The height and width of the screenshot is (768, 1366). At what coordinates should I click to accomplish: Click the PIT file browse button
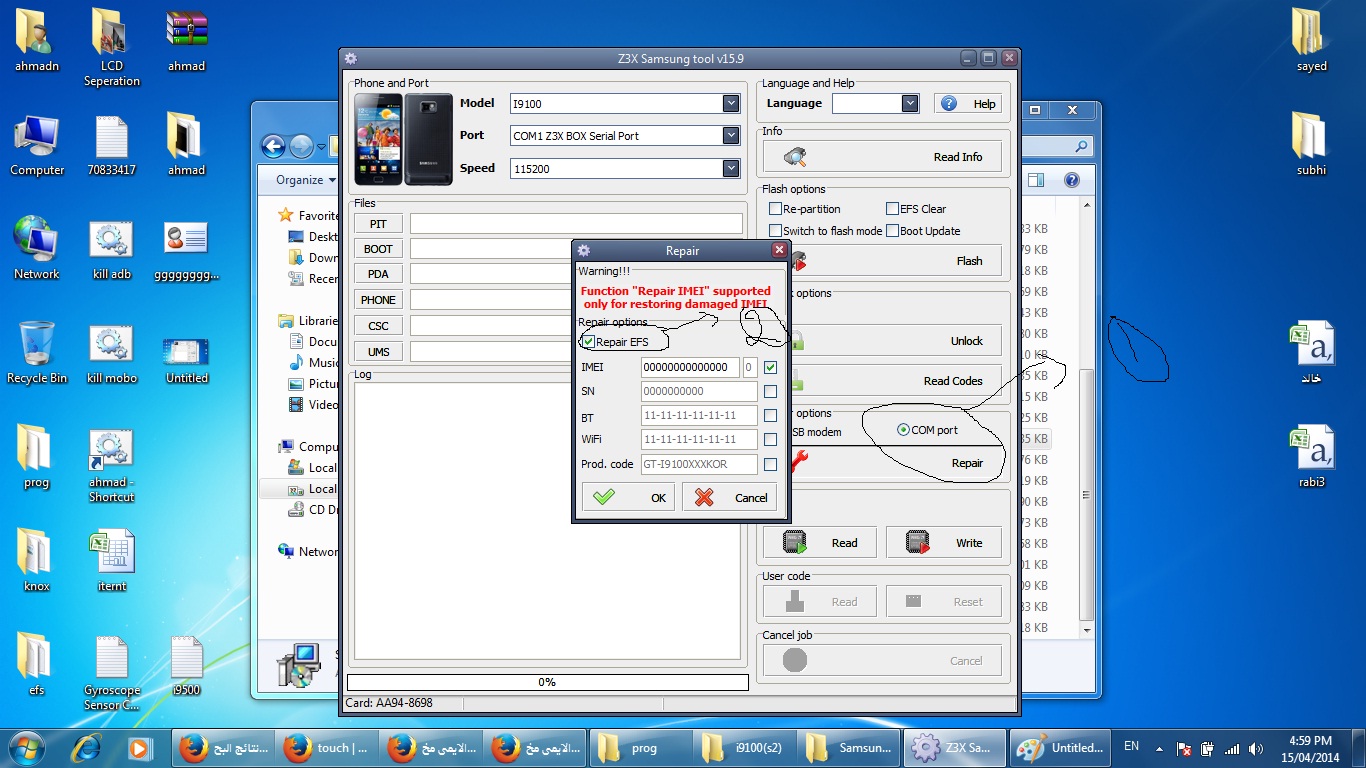click(378, 224)
